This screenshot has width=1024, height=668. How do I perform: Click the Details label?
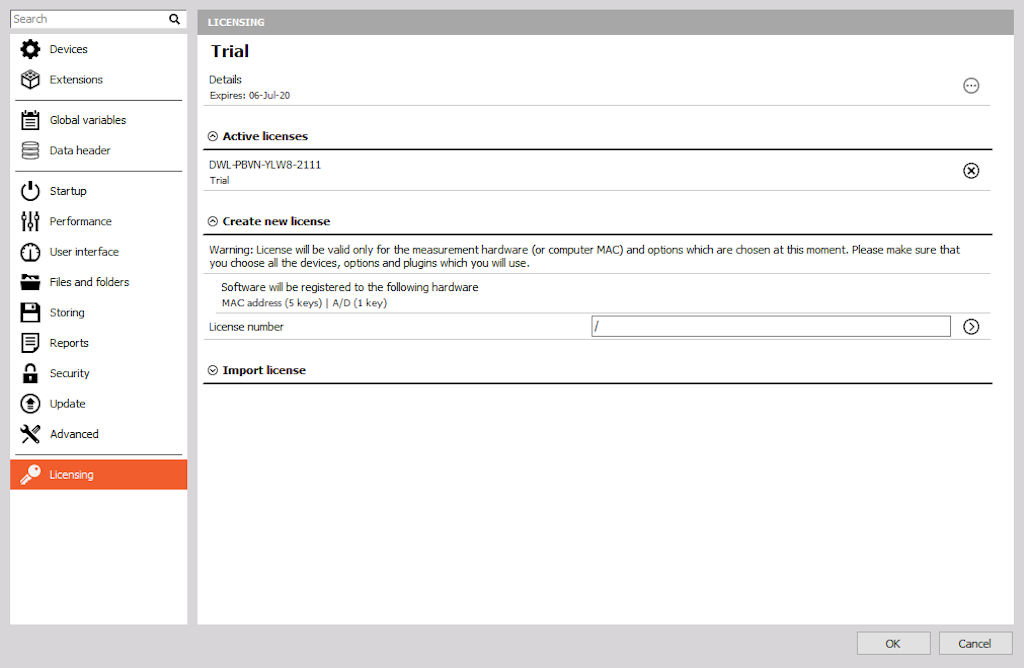(225, 80)
